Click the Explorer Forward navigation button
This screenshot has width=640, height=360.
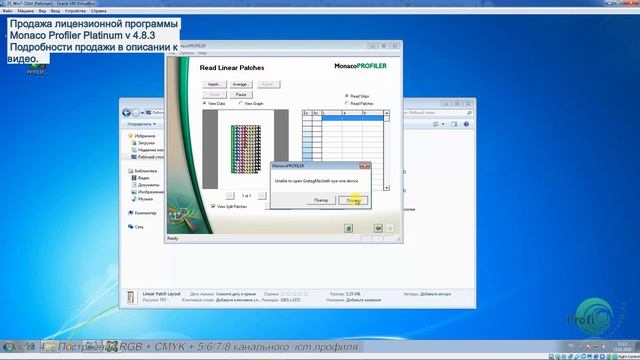136,113
